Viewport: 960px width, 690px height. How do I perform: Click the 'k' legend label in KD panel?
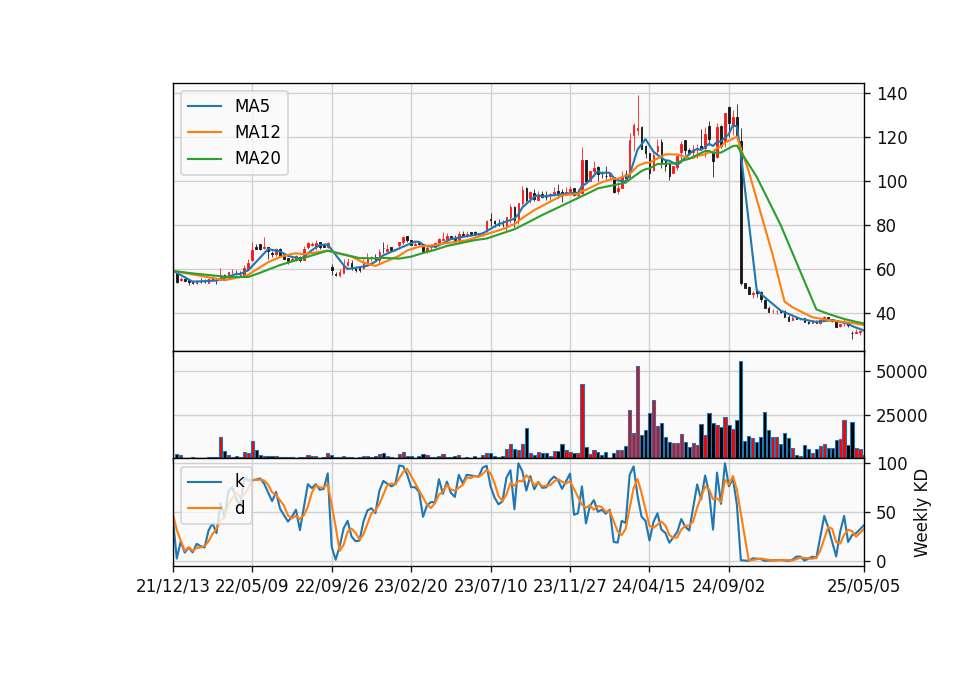point(239,481)
